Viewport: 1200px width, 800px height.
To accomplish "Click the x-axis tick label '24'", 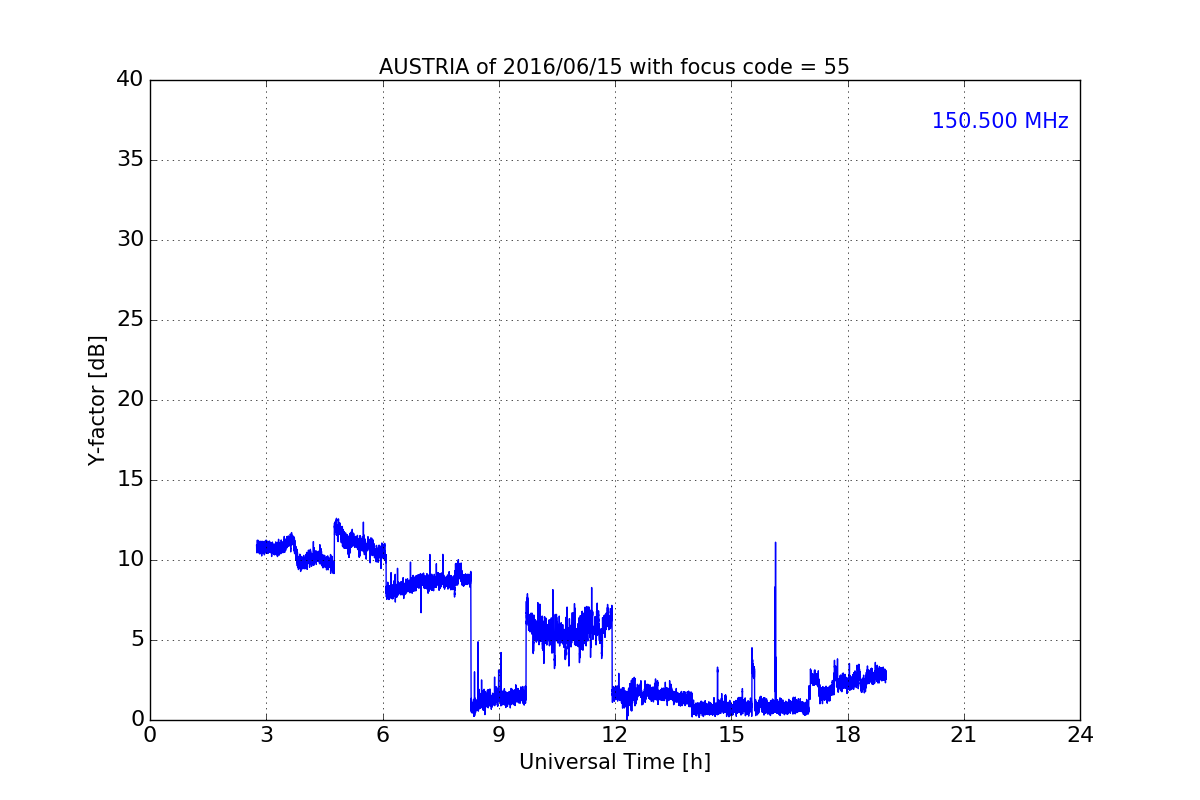I will (x=1080, y=735).
